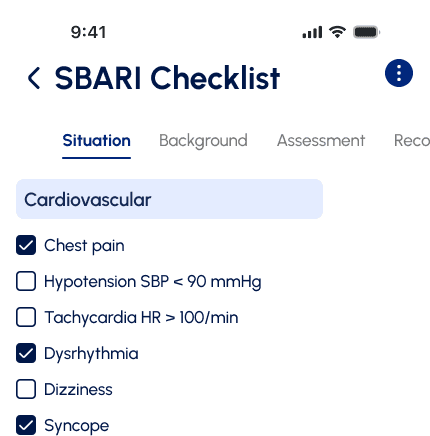This screenshot has width=430, height=436.
Task: Go back using the left chevron
Action: tap(34, 78)
